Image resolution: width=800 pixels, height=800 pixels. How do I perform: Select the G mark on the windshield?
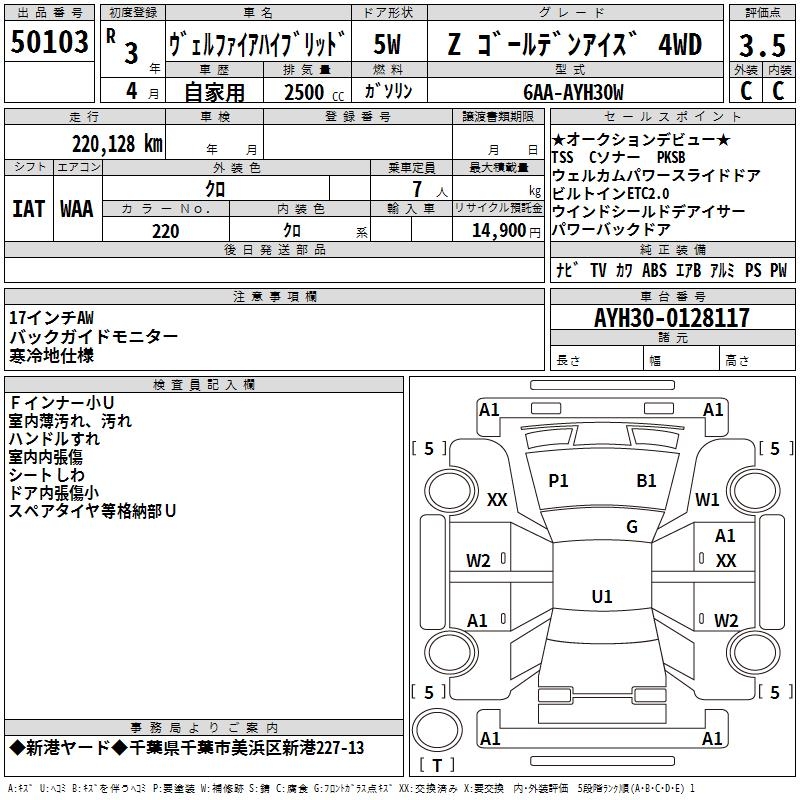pos(631,527)
